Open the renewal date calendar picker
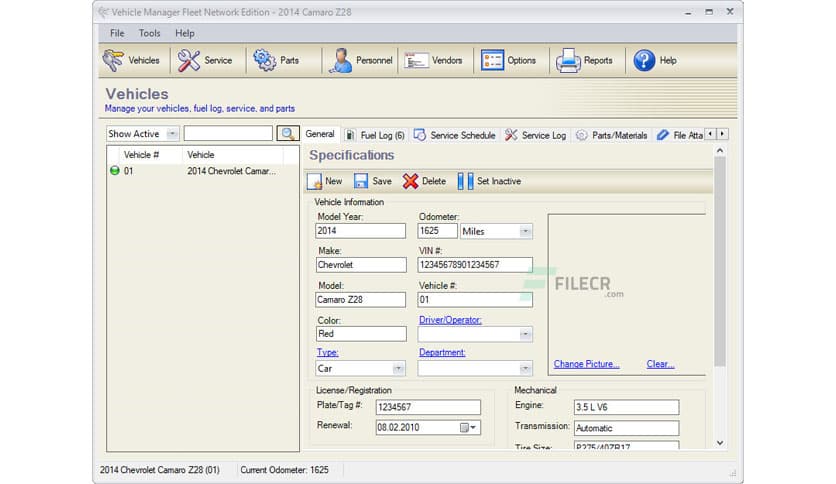 468,427
